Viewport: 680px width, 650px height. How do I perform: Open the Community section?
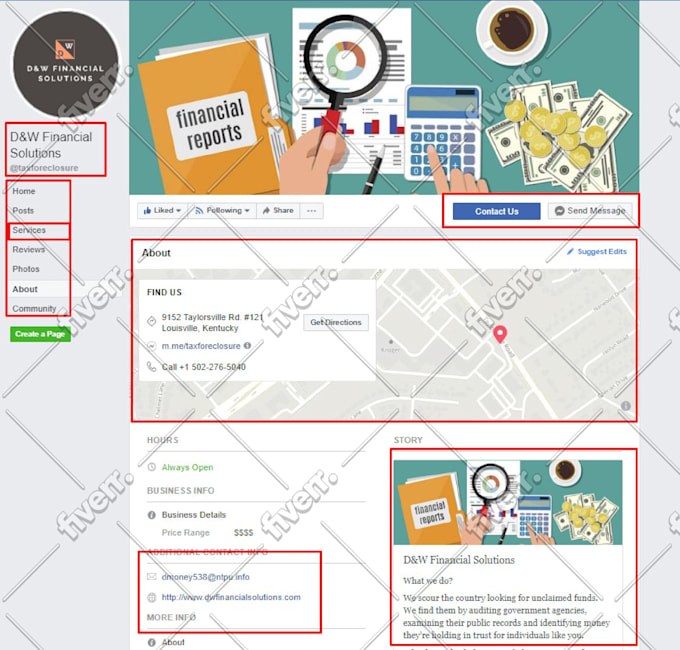(34, 309)
